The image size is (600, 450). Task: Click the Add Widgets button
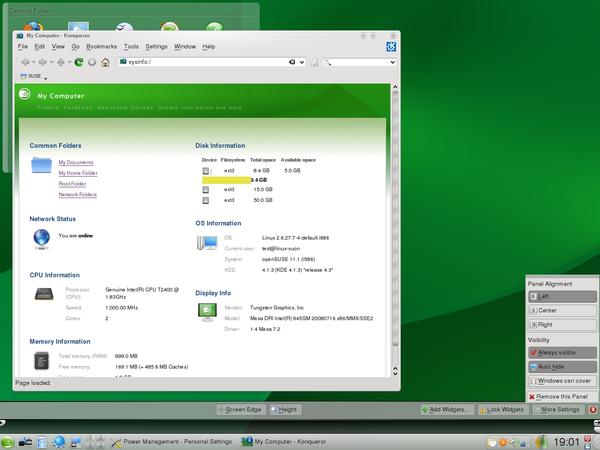(x=446, y=410)
